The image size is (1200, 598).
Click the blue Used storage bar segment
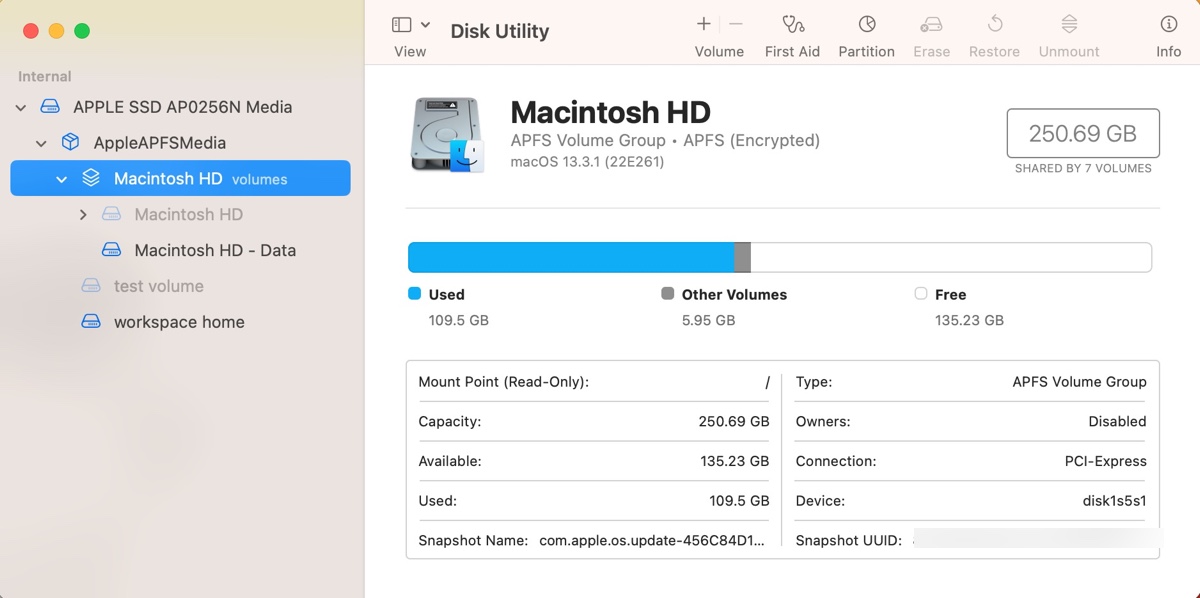(x=570, y=257)
